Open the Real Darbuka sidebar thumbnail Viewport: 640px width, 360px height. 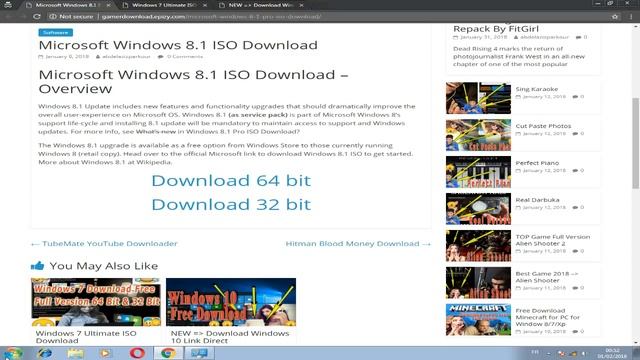coord(478,209)
